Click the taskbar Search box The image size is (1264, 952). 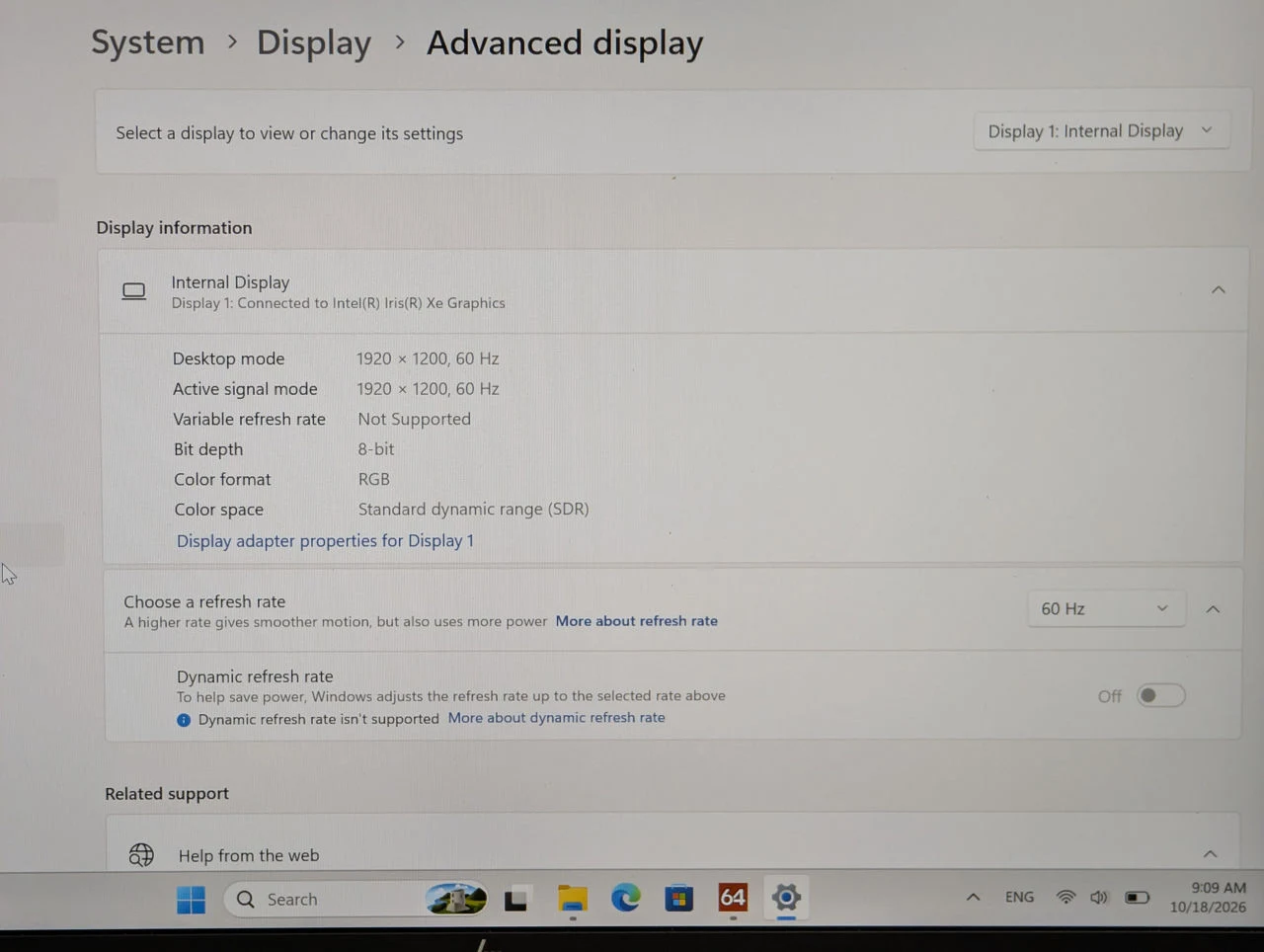pos(355,899)
